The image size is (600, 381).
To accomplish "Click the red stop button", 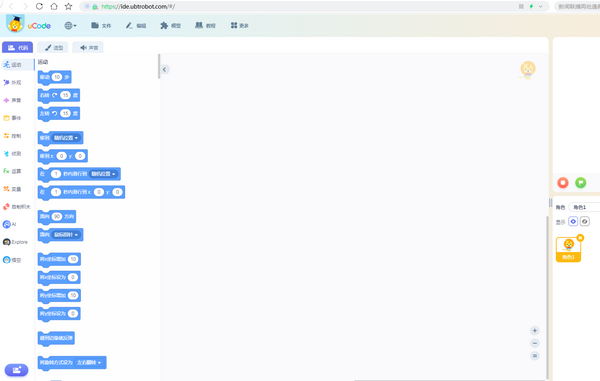I will pos(563,182).
